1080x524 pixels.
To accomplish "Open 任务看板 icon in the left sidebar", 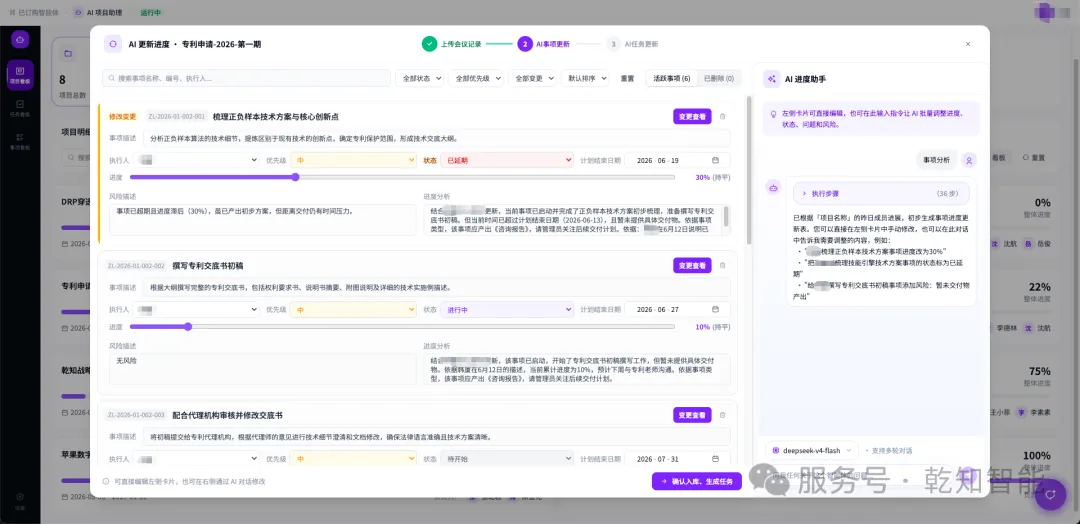I will point(20,109).
